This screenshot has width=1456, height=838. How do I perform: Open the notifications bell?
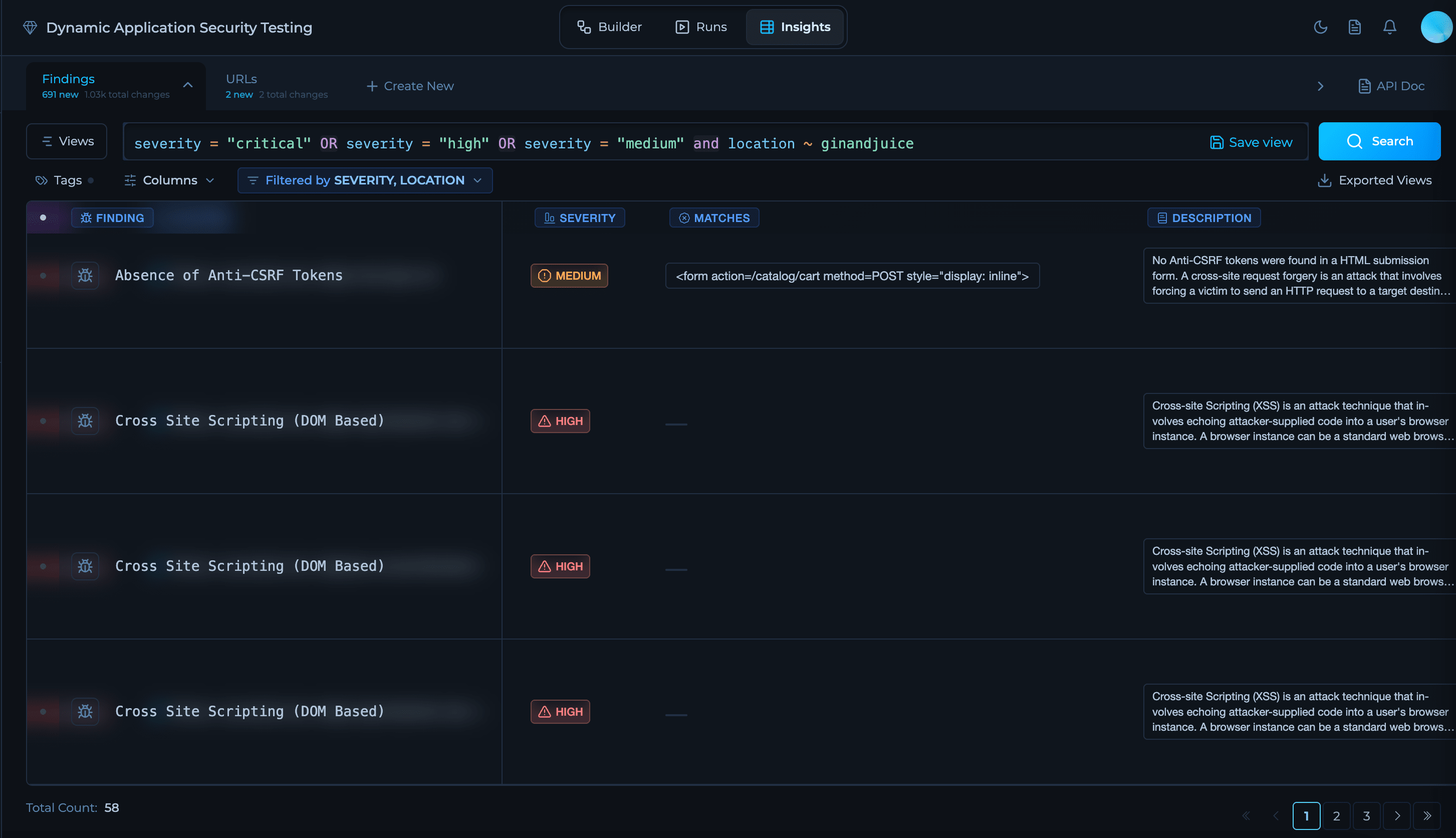[x=1389, y=27]
